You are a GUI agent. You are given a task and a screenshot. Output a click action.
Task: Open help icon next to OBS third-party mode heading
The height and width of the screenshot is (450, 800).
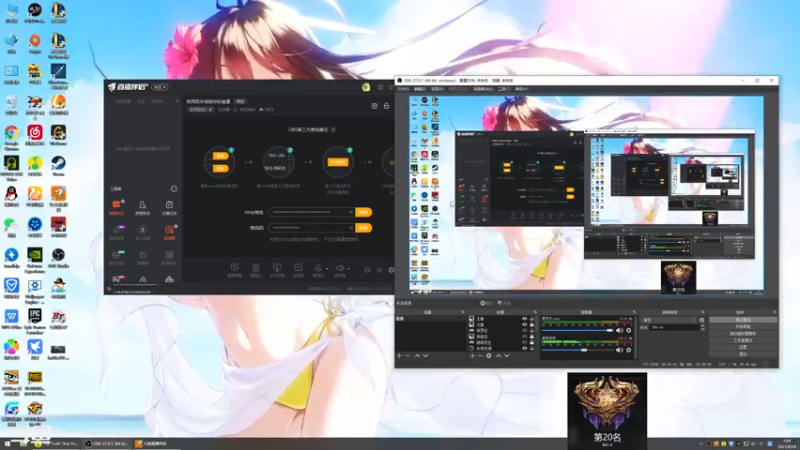point(333,130)
